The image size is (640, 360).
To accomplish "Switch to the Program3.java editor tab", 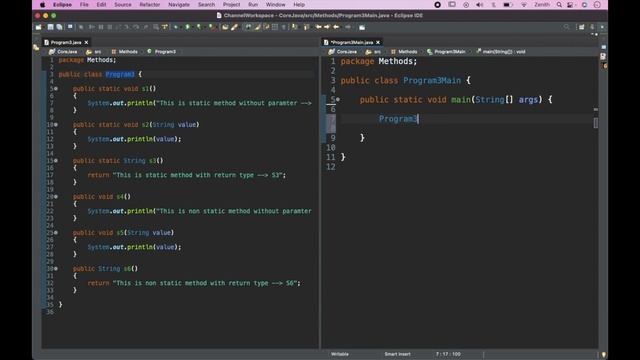I will click(x=66, y=42).
